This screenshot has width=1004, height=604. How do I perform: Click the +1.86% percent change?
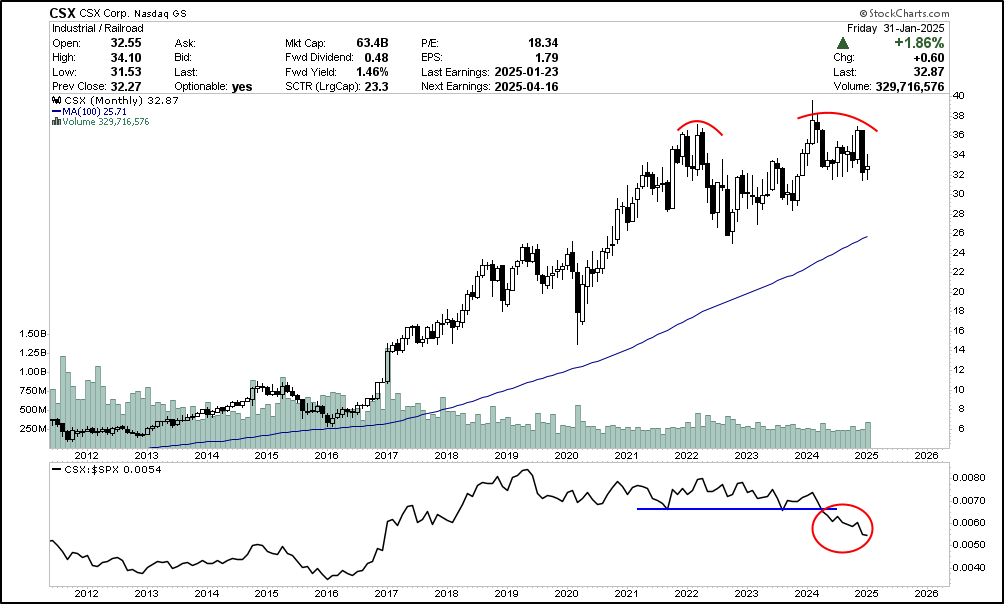point(921,43)
